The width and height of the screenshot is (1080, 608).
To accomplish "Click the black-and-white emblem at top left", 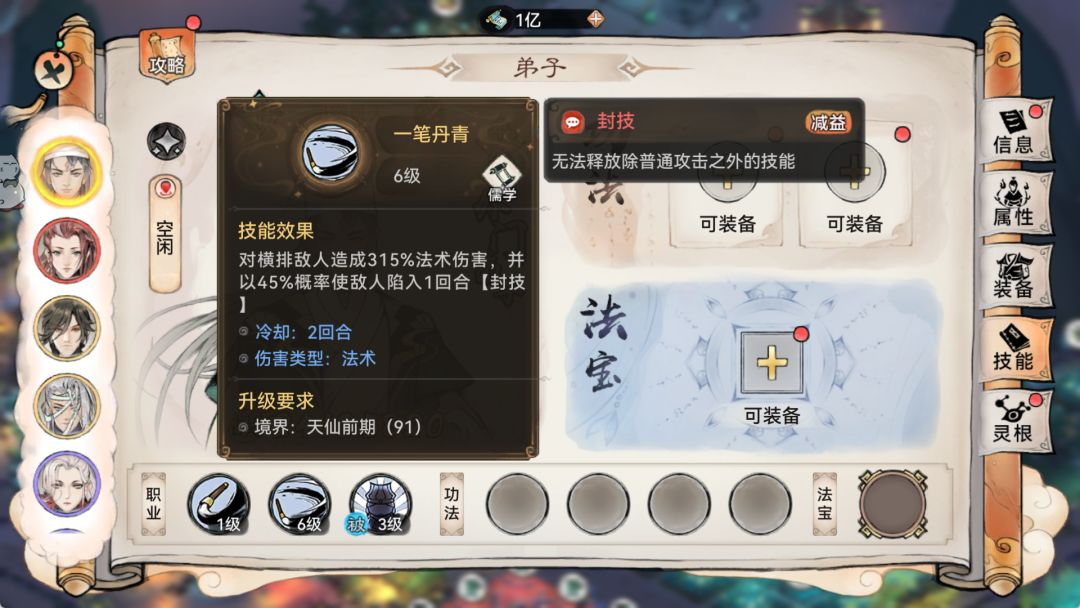I will click(53, 71).
